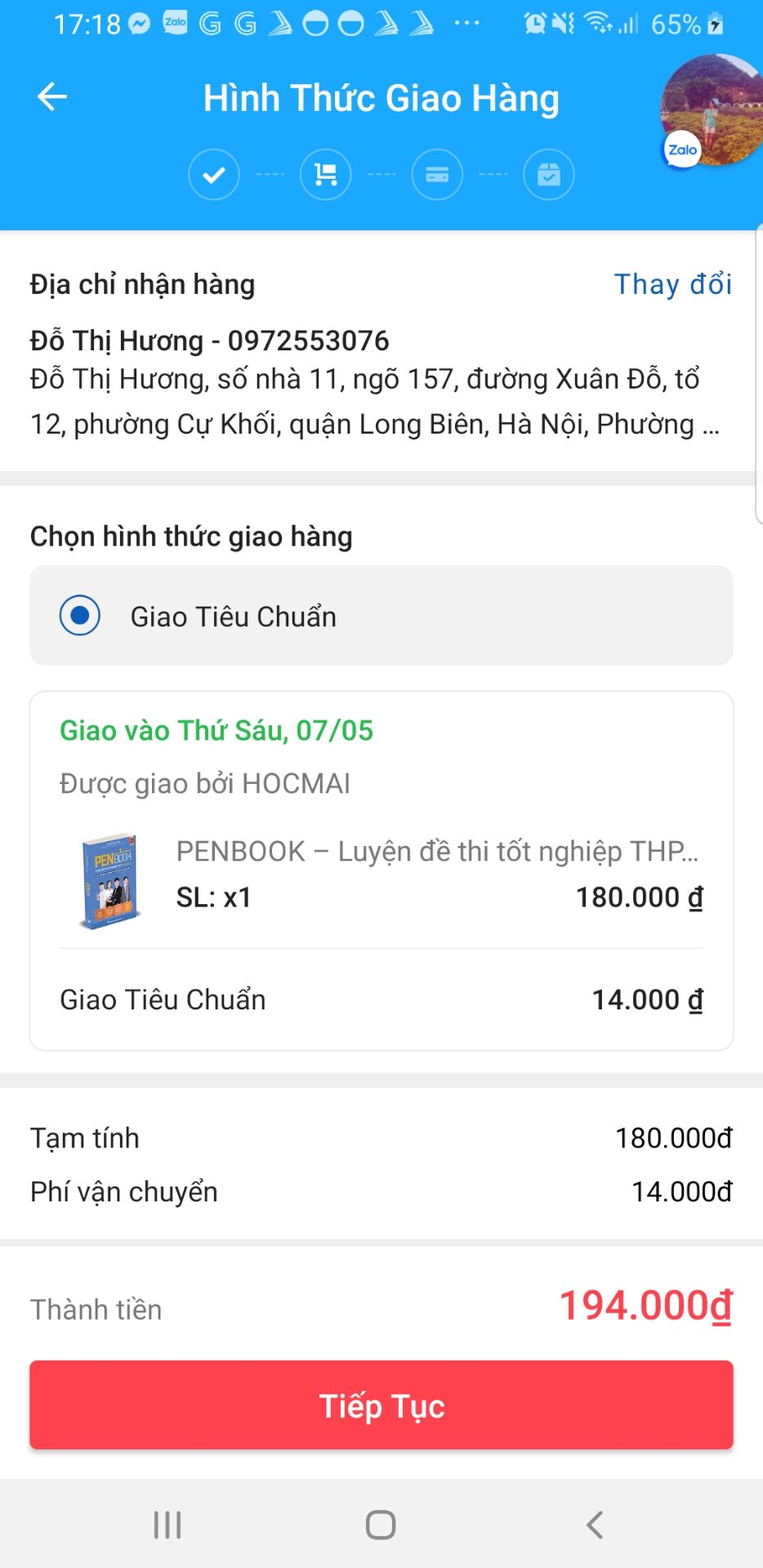Select the Giao Tiêu Chuẩn radio button
This screenshot has height=1568, width=763.
(80, 616)
